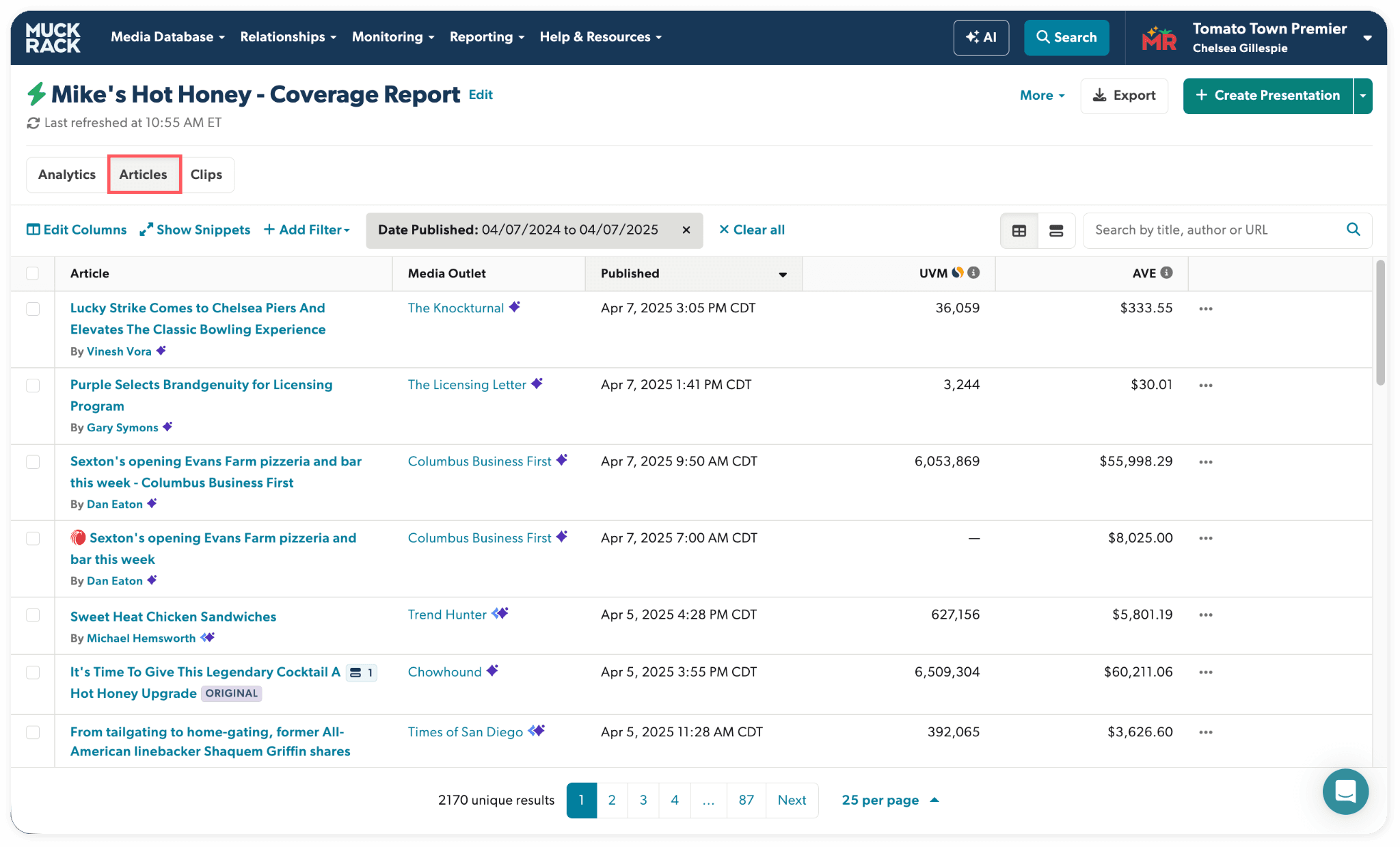Change the 25 per page setting
Screen dimensions: 1400x847
pos(890,801)
